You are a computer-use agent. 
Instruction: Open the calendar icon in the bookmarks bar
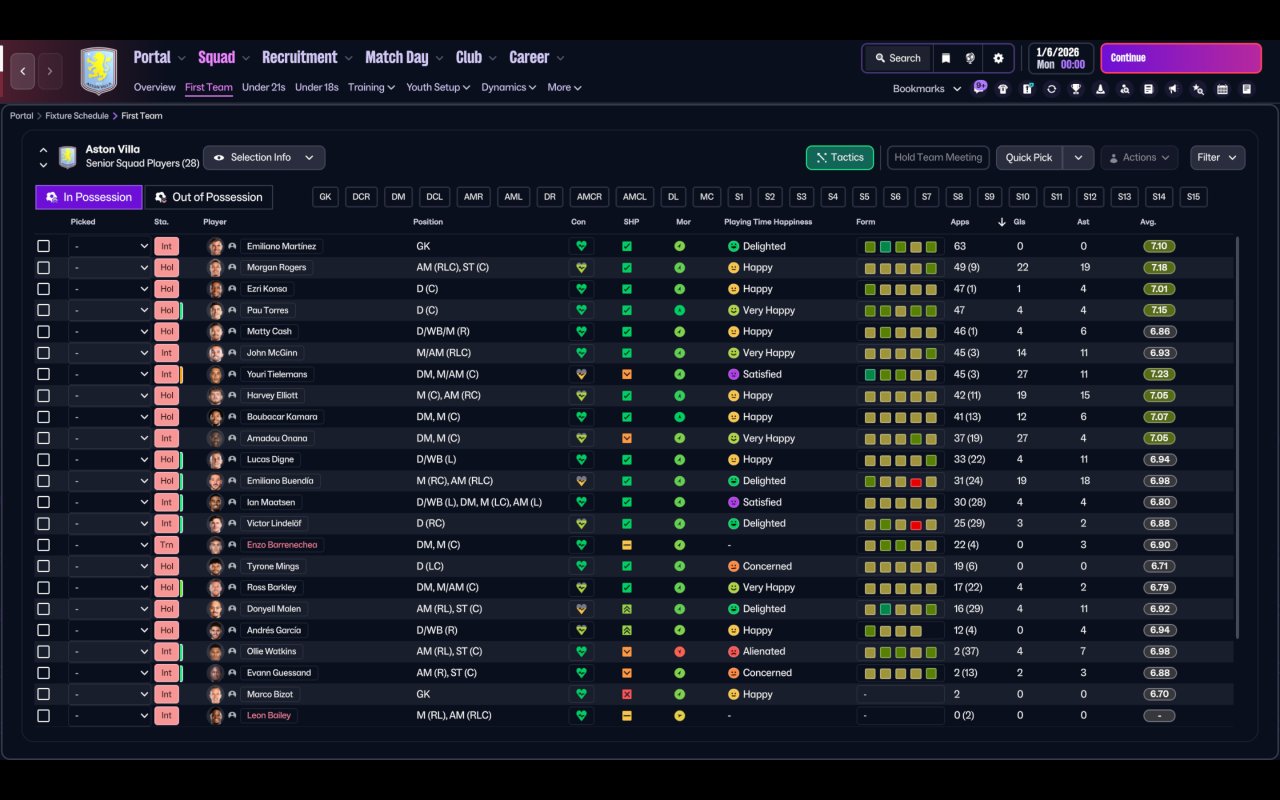pyautogui.click(x=1222, y=89)
